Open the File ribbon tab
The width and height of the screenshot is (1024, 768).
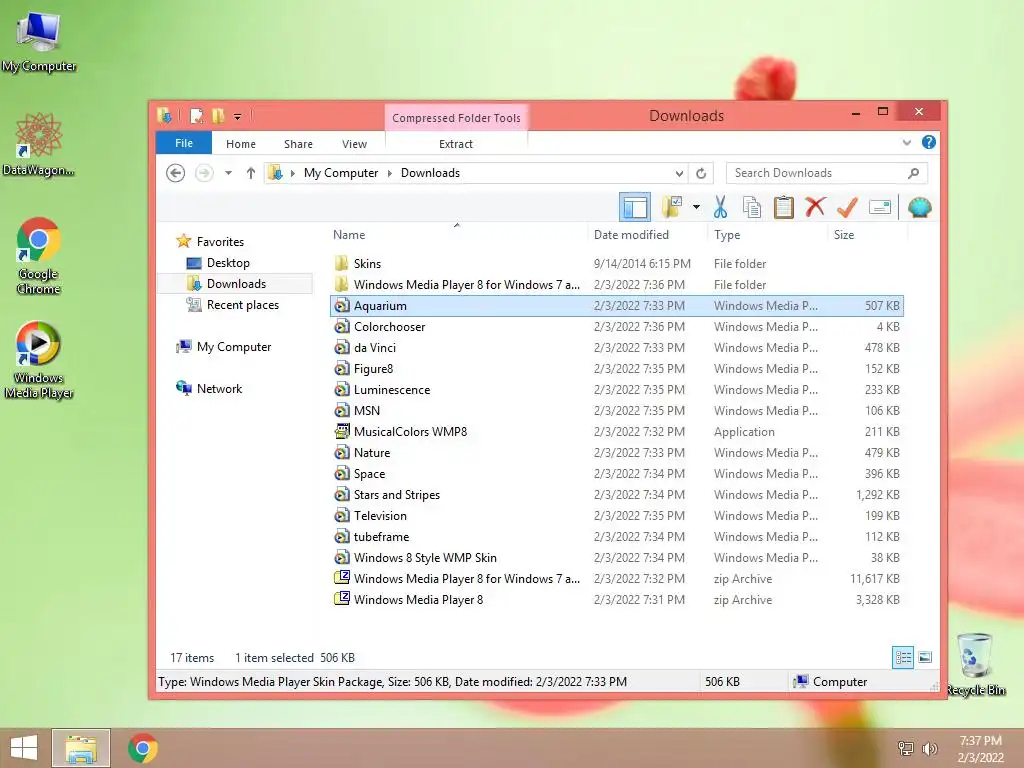[x=184, y=143]
